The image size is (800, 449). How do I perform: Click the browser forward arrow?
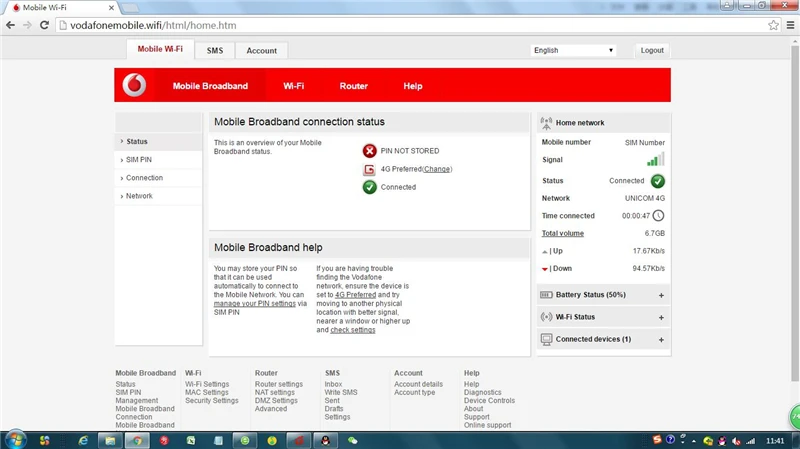[x=27, y=25]
